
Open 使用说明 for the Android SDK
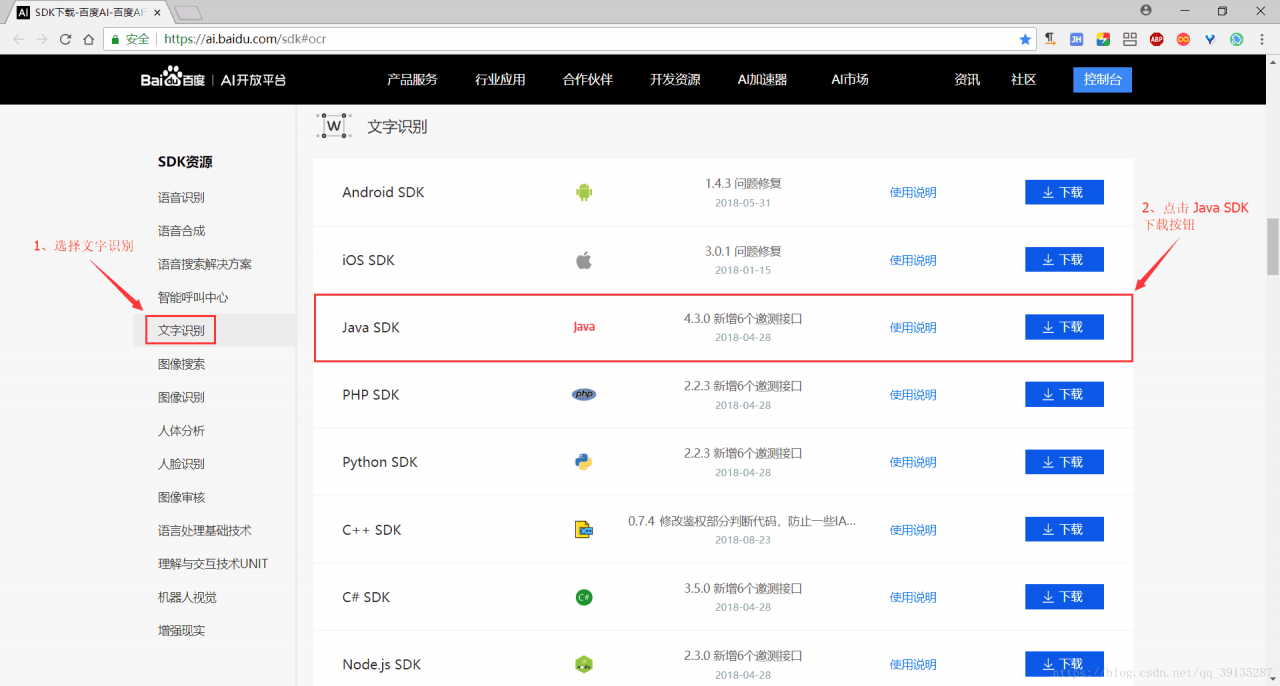(913, 193)
